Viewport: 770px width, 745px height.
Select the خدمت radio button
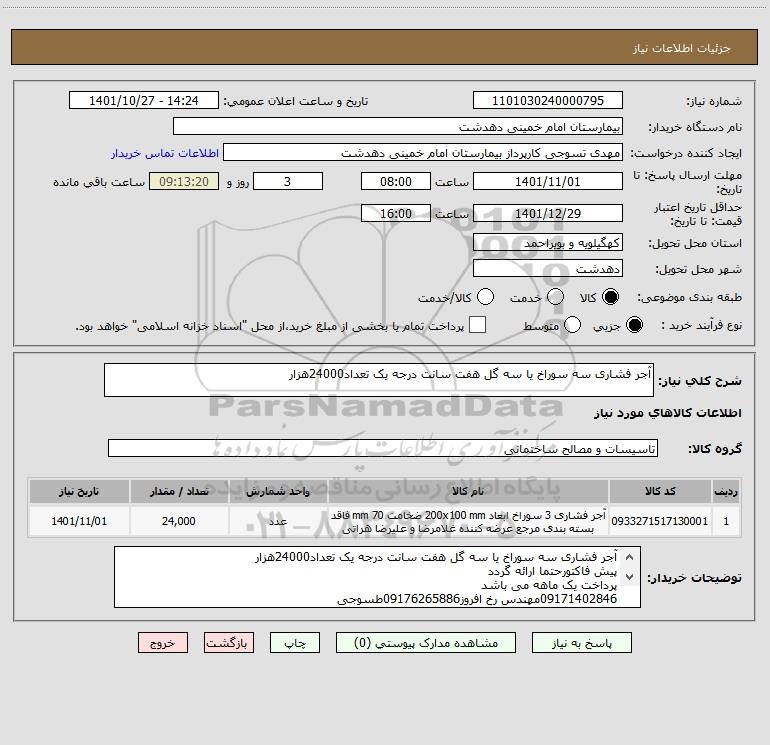(x=555, y=297)
